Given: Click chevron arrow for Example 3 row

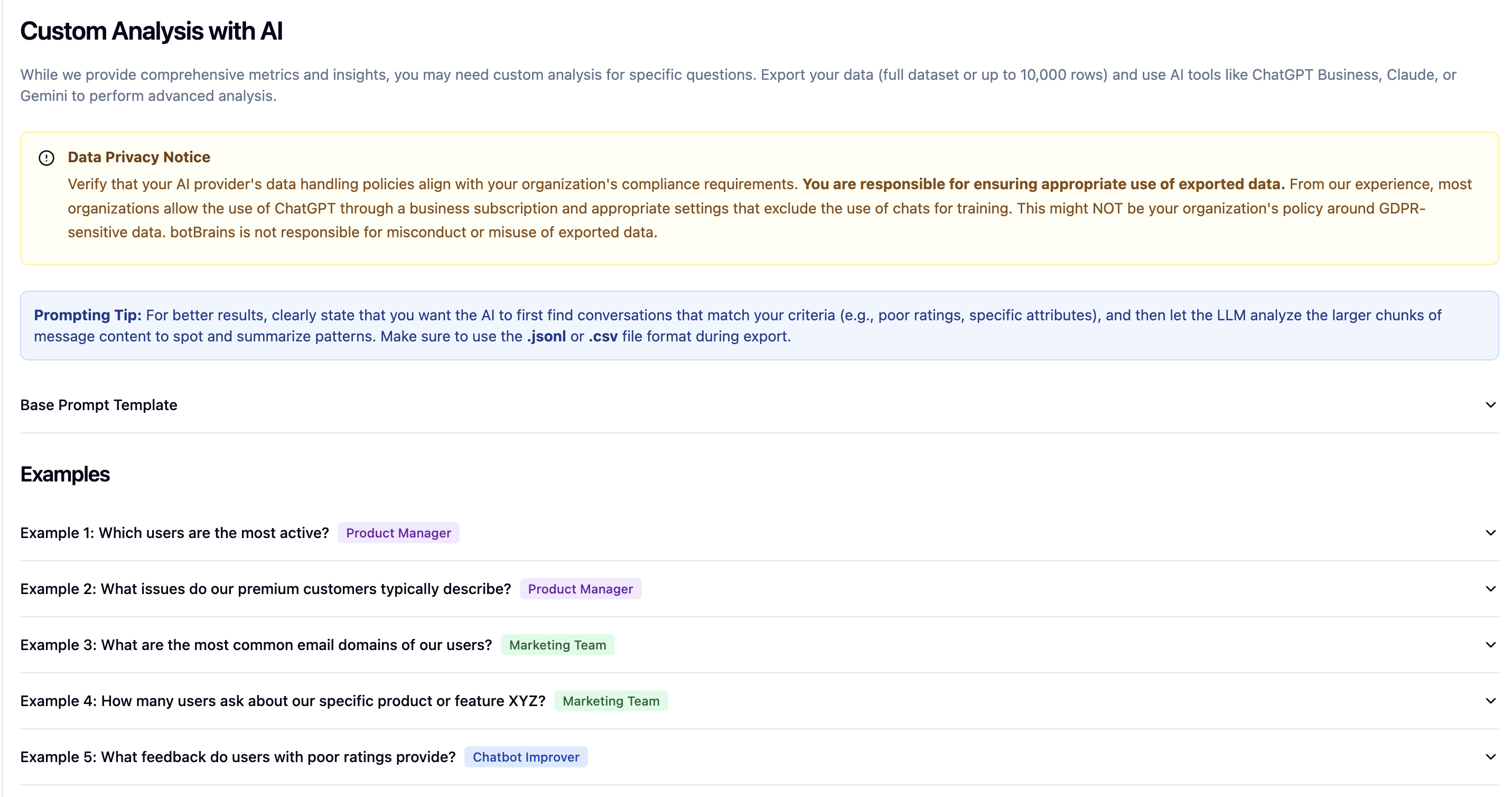Looking at the screenshot, I should pos(1490,645).
